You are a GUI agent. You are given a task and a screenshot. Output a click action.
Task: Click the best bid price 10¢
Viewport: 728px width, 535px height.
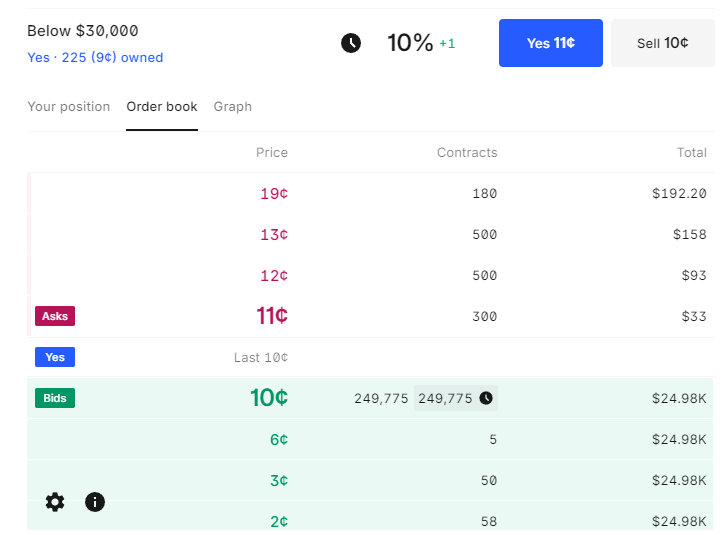[x=269, y=398]
